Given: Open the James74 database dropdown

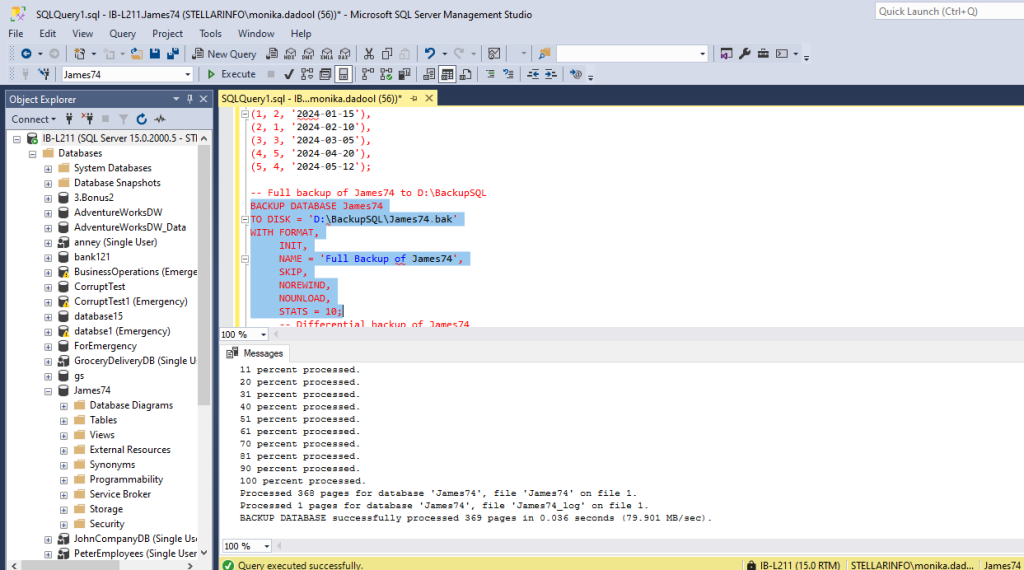Looking at the screenshot, I should [187, 74].
